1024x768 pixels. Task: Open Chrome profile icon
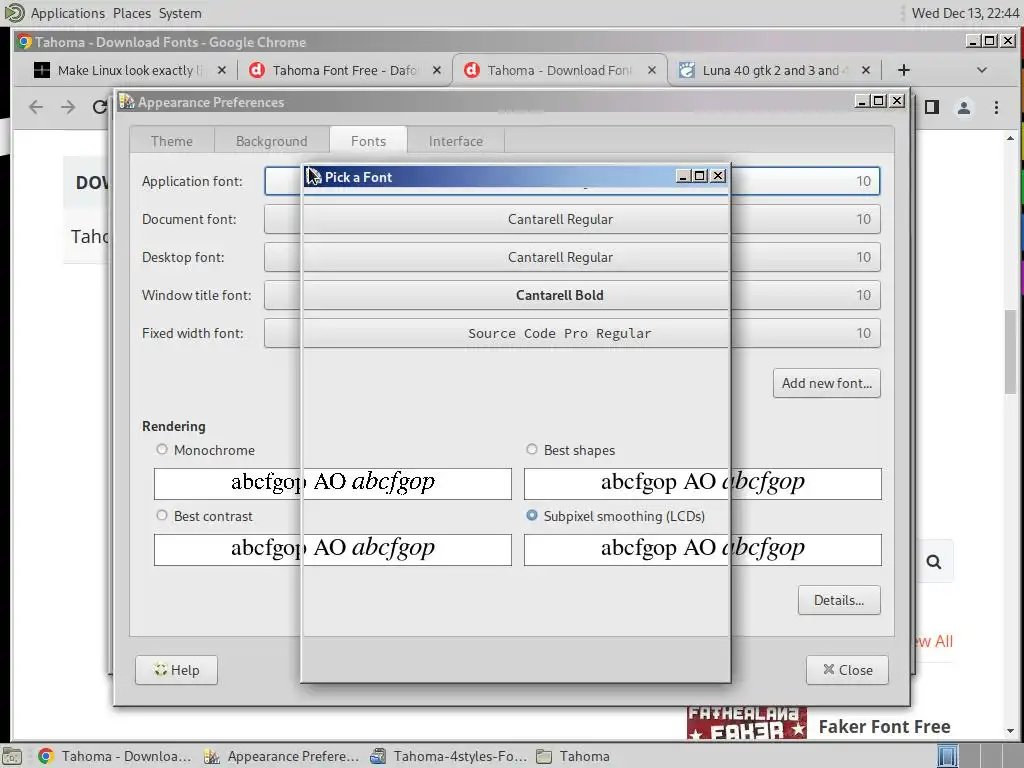(x=964, y=107)
